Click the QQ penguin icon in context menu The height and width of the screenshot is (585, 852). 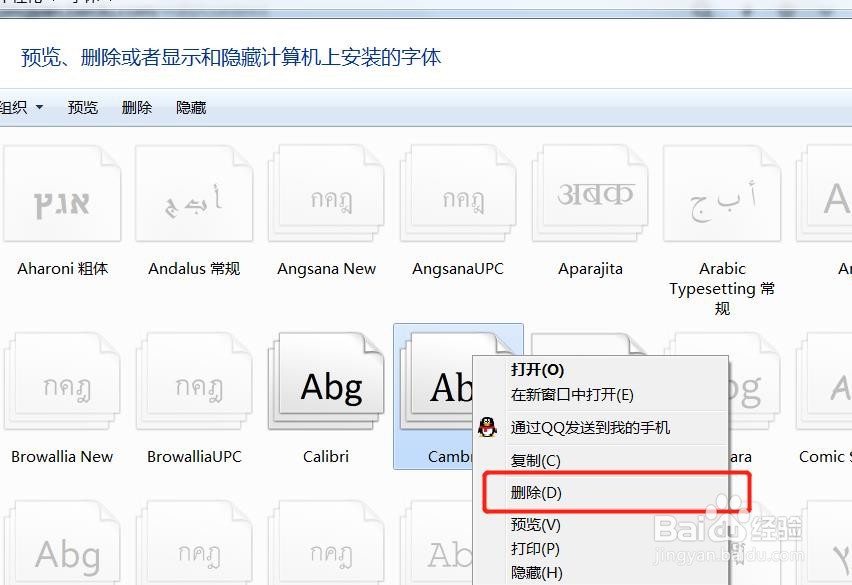tap(487, 427)
